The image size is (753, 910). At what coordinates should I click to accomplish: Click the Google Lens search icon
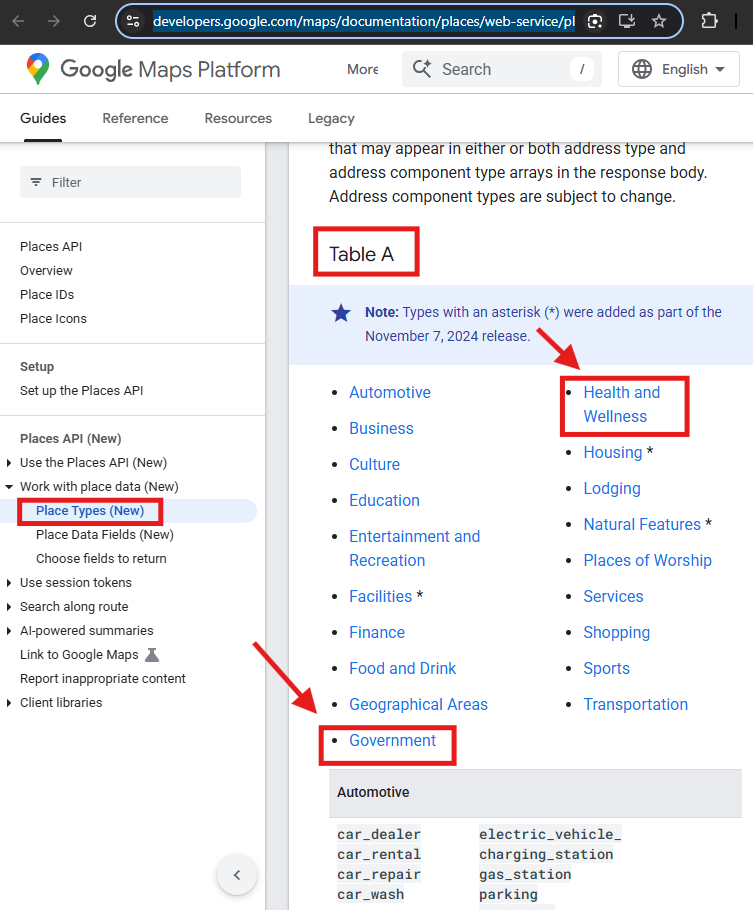point(595,21)
